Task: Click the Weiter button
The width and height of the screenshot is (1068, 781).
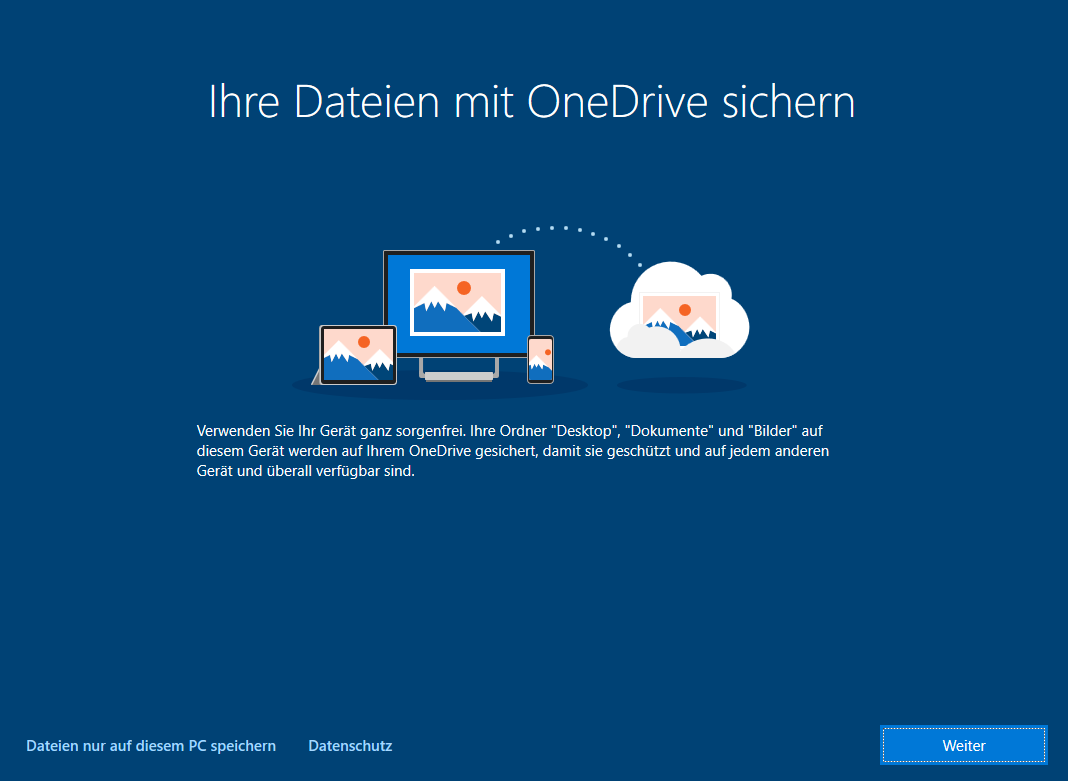Action: point(963,746)
